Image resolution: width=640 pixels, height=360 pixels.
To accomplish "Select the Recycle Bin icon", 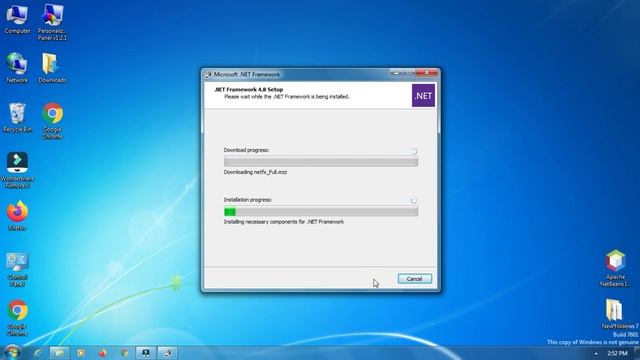I will pyautogui.click(x=17, y=118).
